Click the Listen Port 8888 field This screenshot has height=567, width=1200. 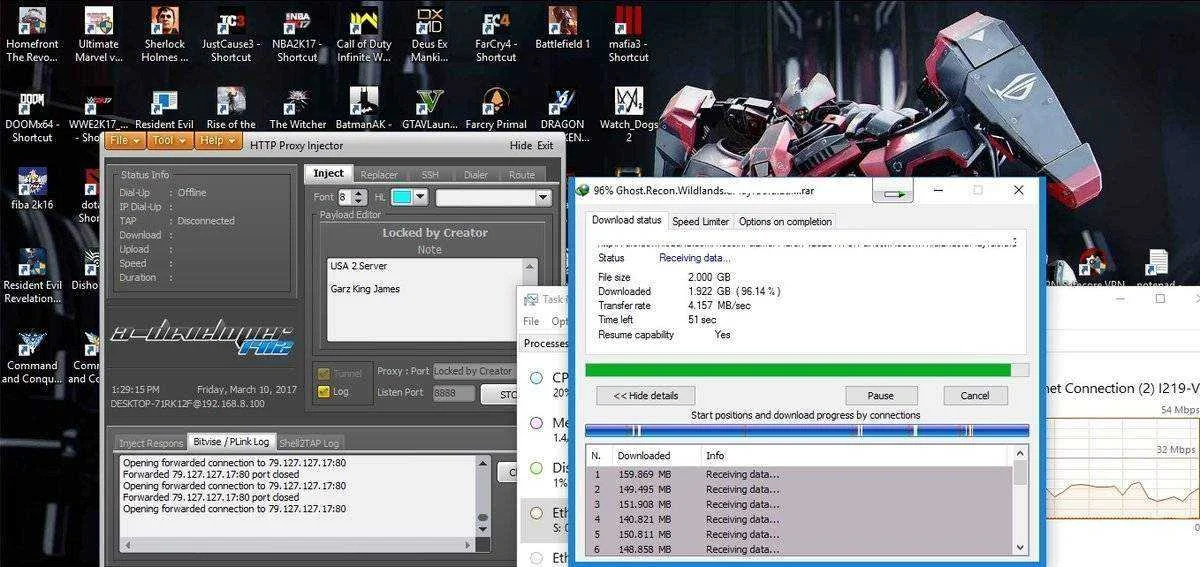coord(454,393)
